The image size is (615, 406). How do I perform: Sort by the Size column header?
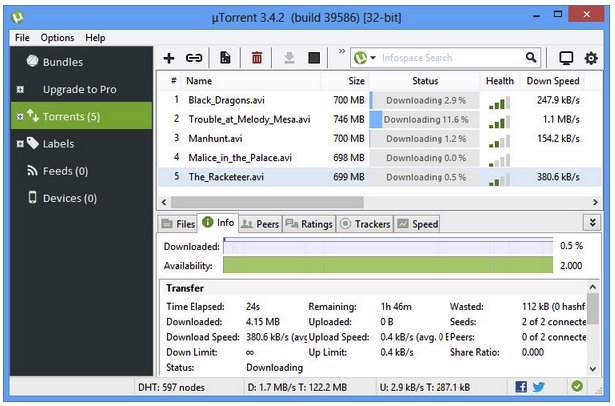pyautogui.click(x=345, y=81)
